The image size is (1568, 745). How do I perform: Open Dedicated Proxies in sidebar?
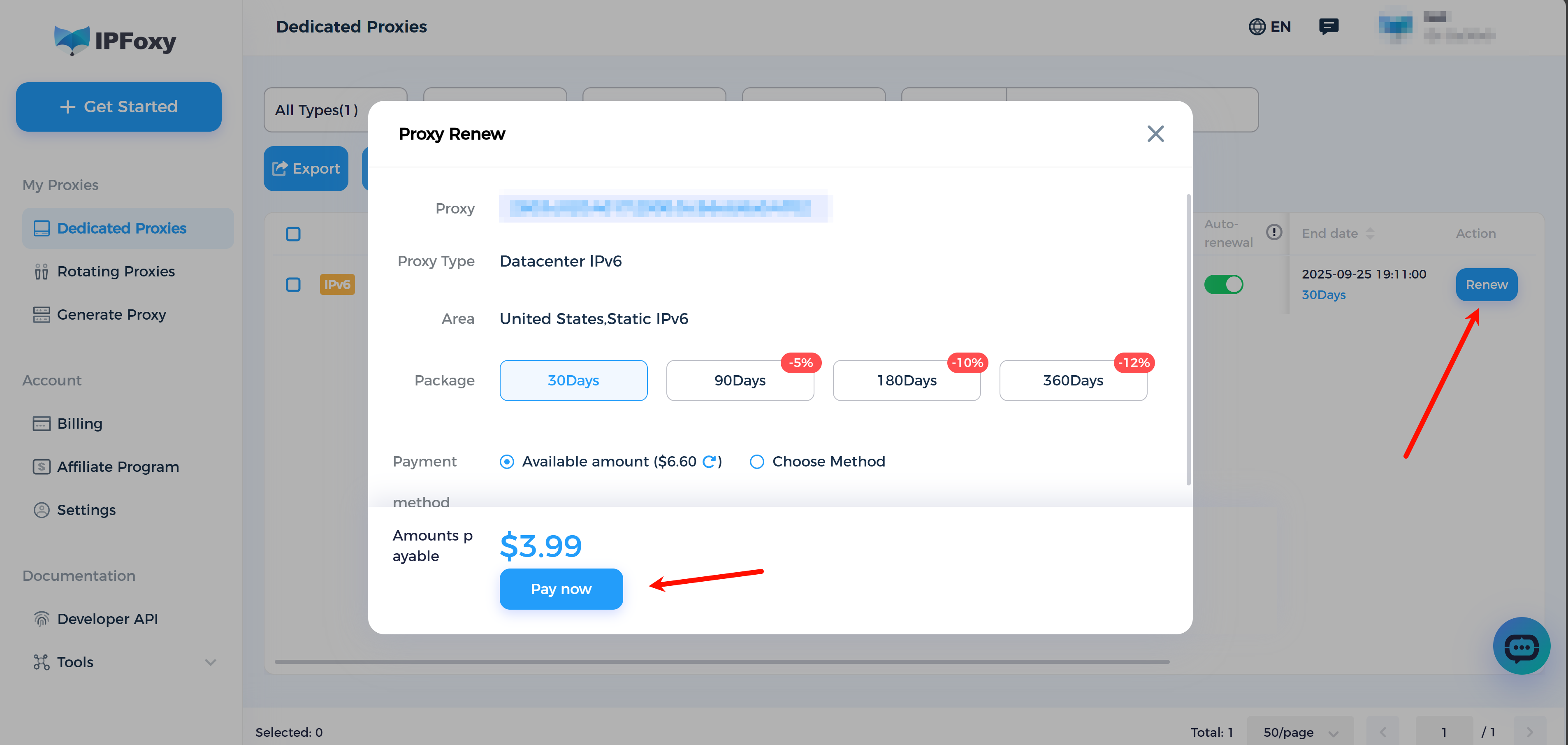coord(128,228)
